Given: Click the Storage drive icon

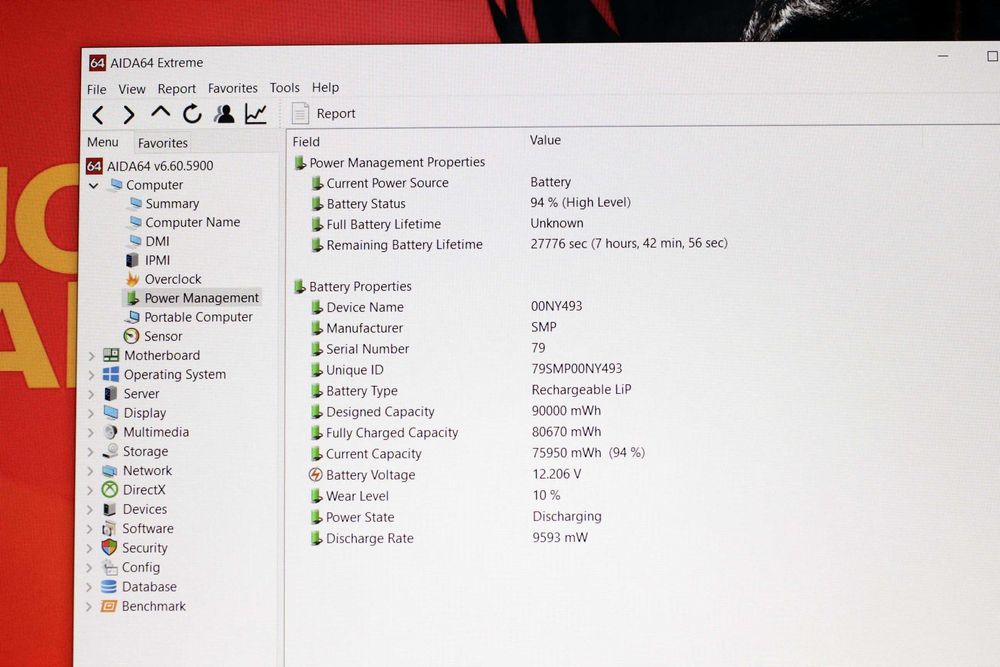Looking at the screenshot, I should tap(110, 451).
